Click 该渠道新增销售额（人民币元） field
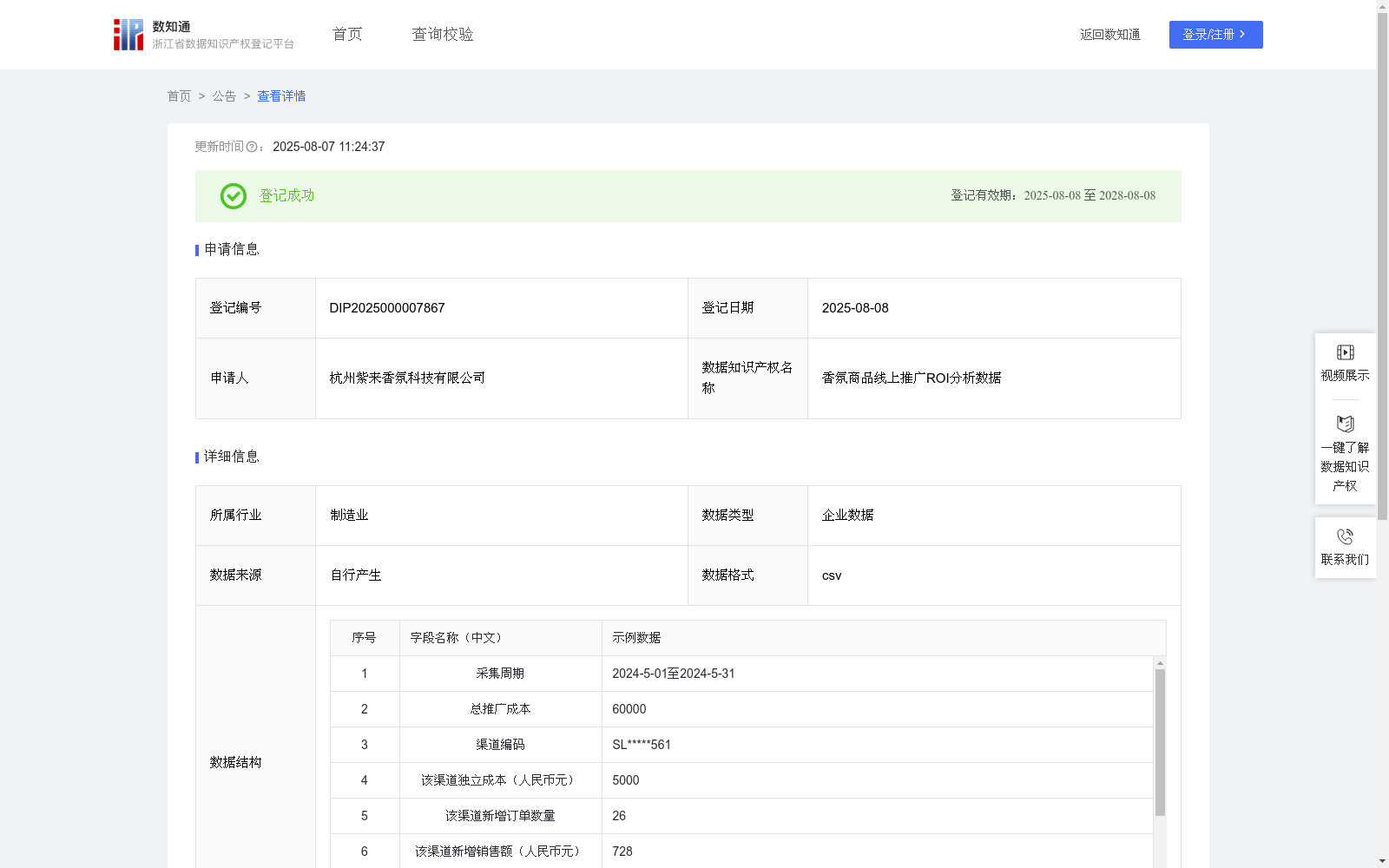 pos(500,852)
